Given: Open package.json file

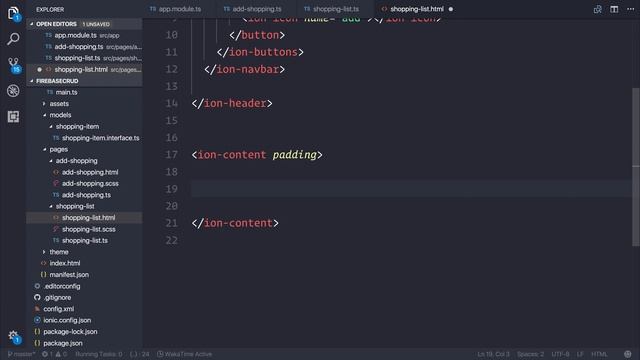Looking at the screenshot, I should click(63, 343).
